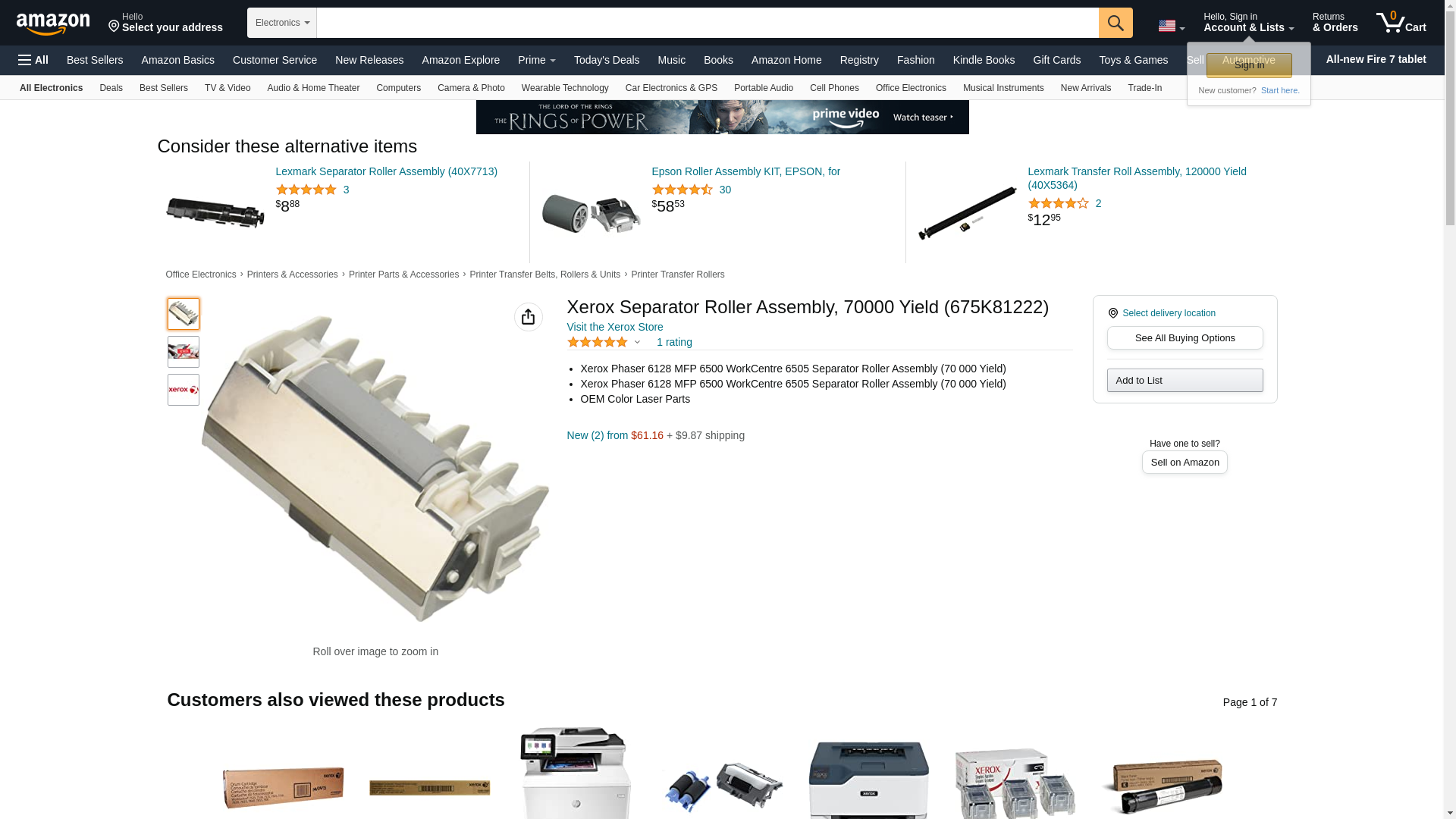Click See All Buying Options button
The height and width of the screenshot is (819, 1456).
[x=1185, y=338]
